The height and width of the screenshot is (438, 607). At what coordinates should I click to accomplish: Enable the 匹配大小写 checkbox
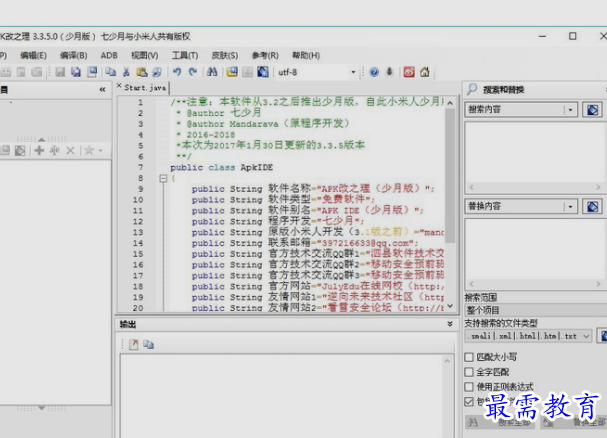click(469, 357)
